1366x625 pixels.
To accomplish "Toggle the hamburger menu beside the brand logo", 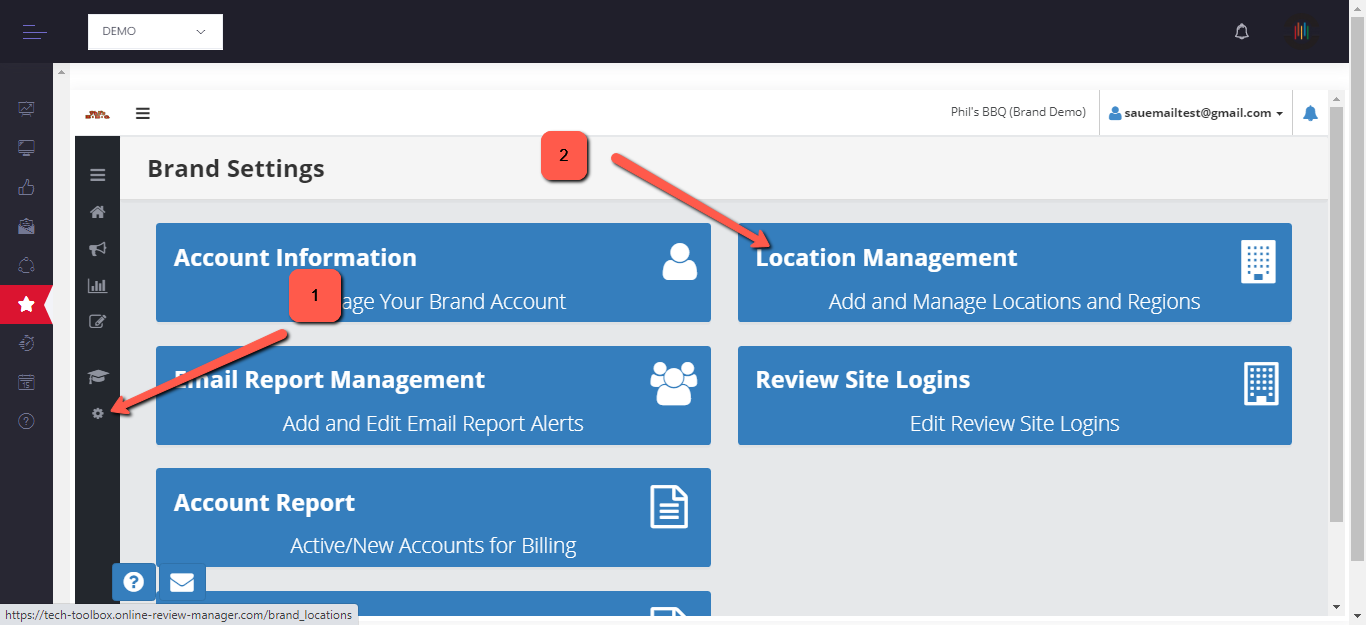I will (x=143, y=114).
